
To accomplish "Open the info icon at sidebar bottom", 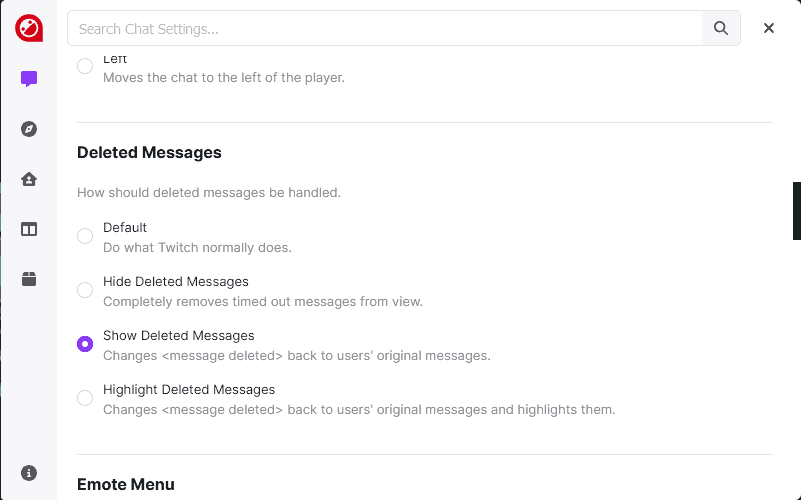I will [29, 473].
